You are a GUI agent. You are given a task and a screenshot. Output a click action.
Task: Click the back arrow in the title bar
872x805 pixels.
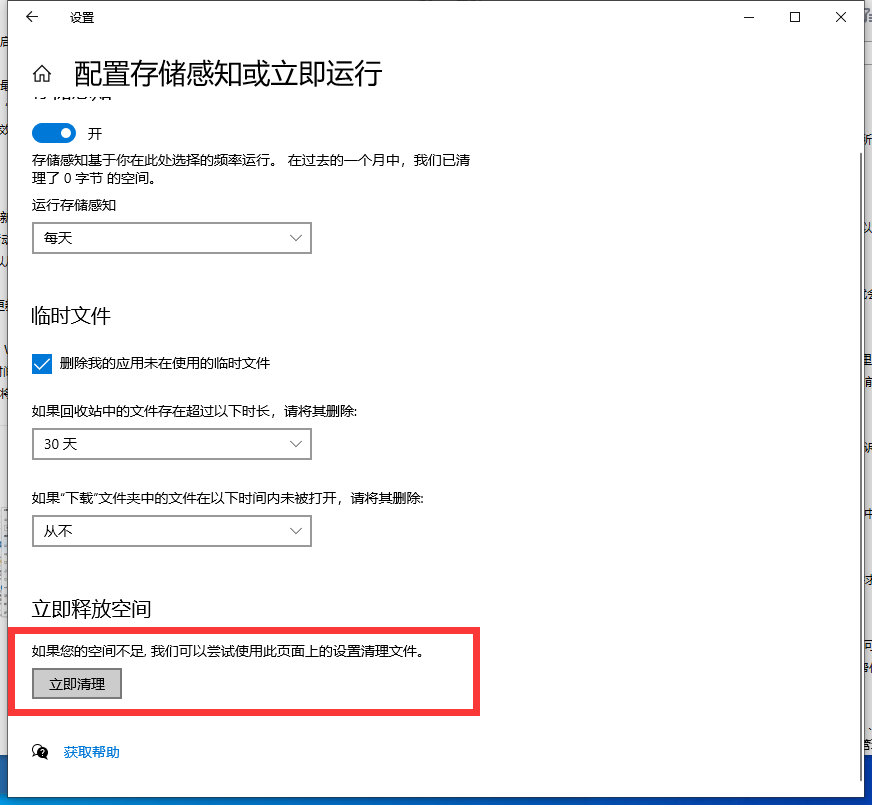pyautogui.click(x=32, y=17)
